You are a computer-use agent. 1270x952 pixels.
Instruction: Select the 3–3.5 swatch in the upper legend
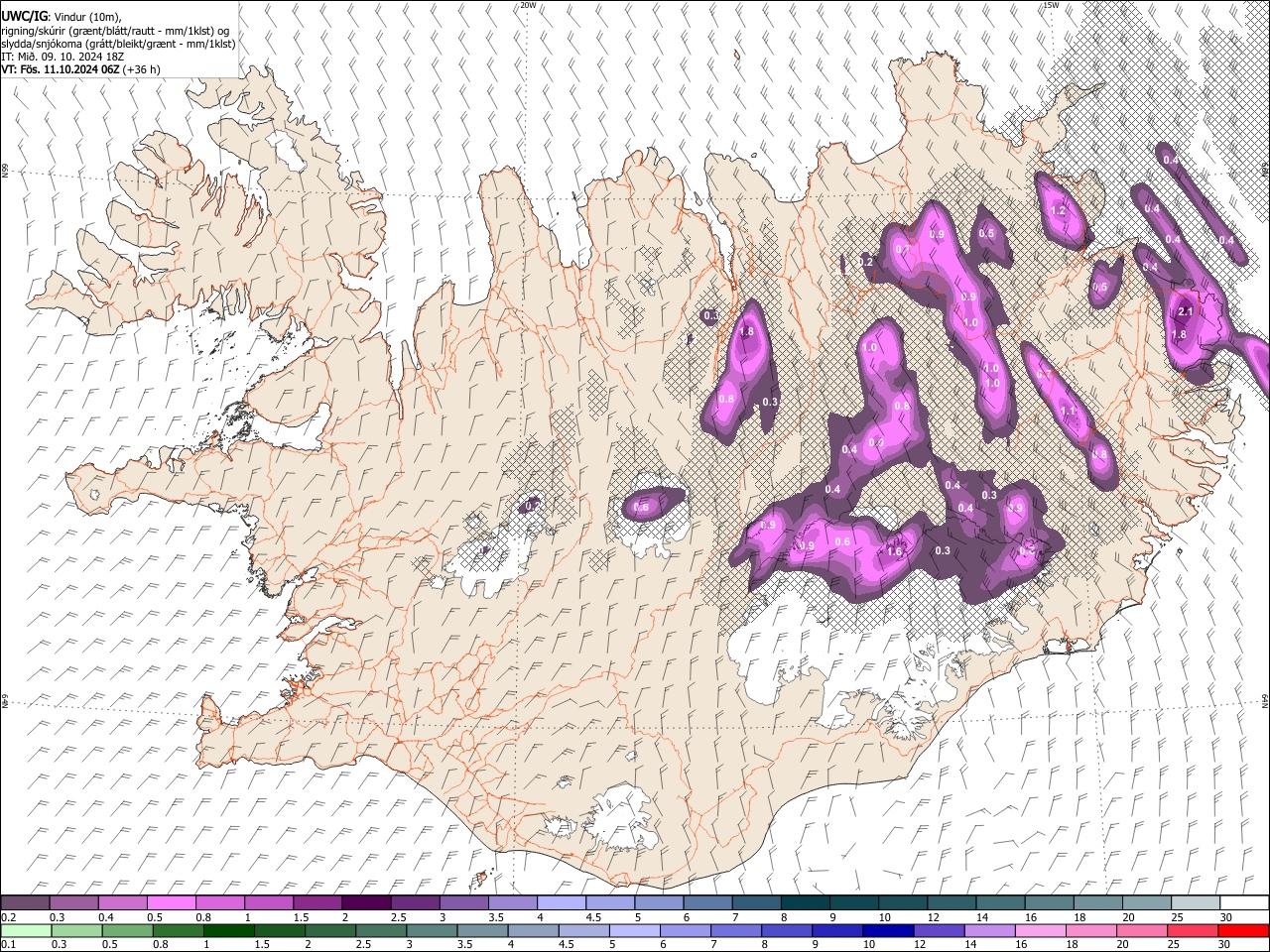click(463, 902)
